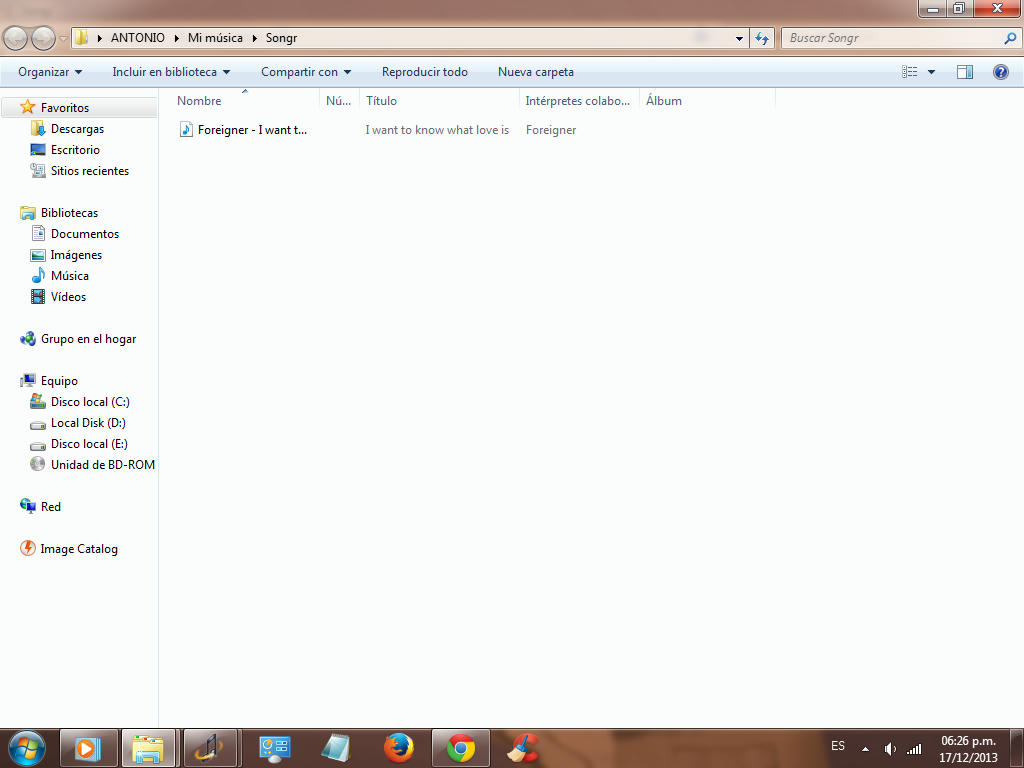Image resolution: width=1024 pixels, height=768 pixels.
Task: Launch Firefox from the taskbar
Action: point(399,748)
